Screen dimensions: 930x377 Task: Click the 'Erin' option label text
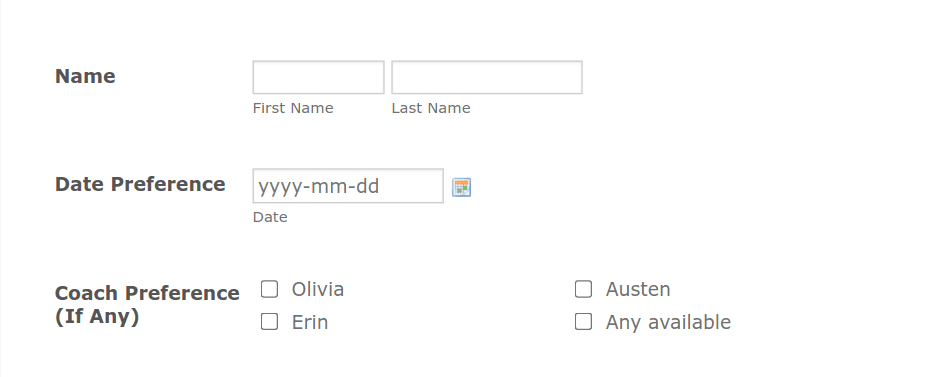310,322
